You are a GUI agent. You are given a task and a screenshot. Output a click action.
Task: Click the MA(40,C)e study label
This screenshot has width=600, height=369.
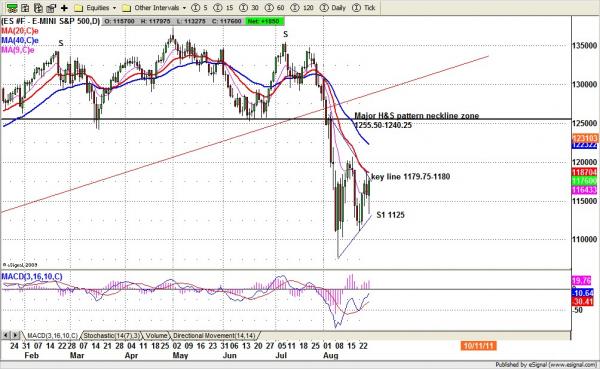point(20,41)
